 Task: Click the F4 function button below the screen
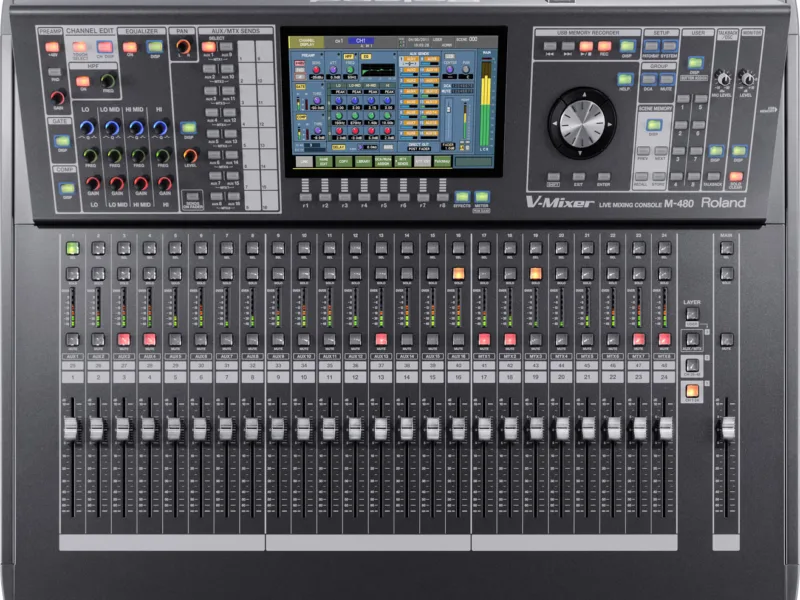(364, 197)
